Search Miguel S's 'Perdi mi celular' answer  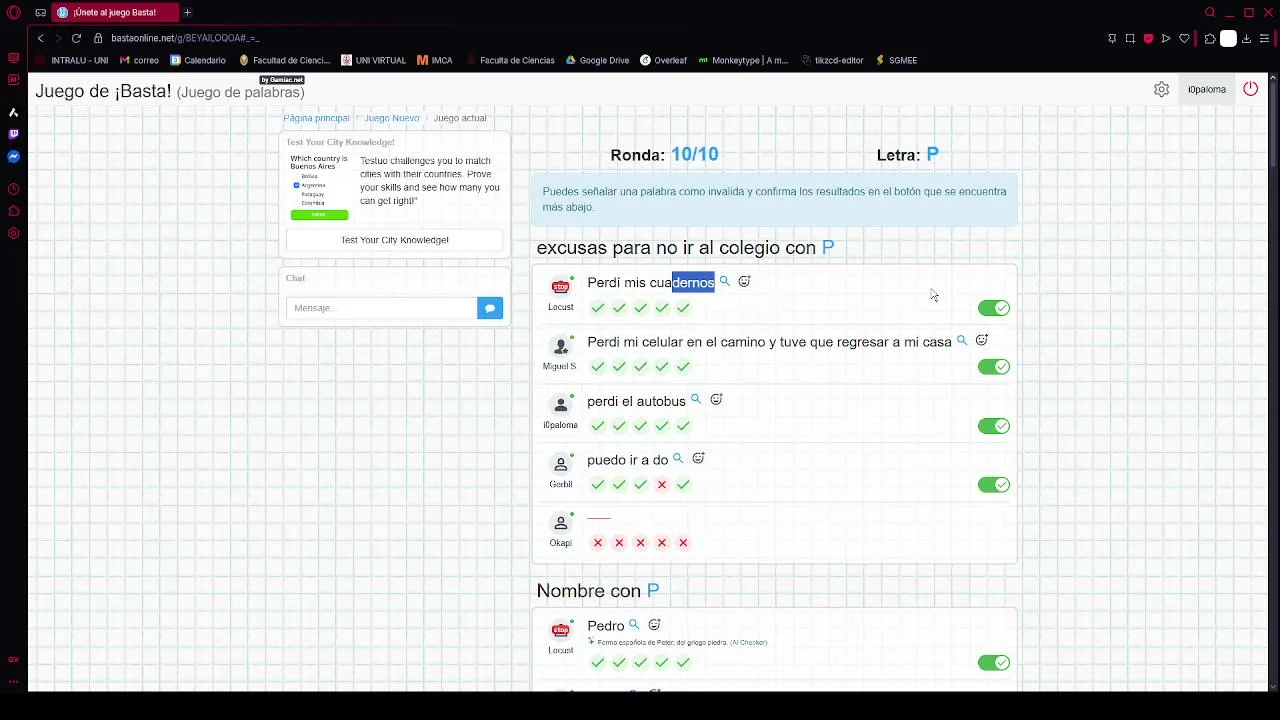tap(962, 340)
